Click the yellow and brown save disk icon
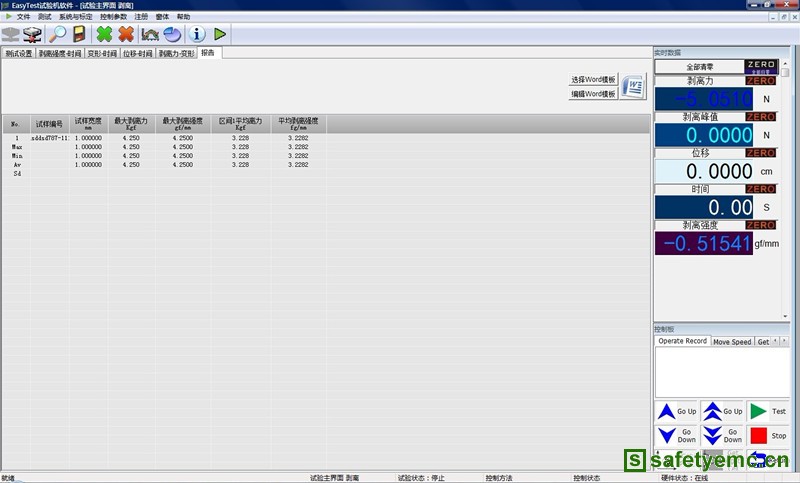This screenshot has width=800, height=483. 79,34
